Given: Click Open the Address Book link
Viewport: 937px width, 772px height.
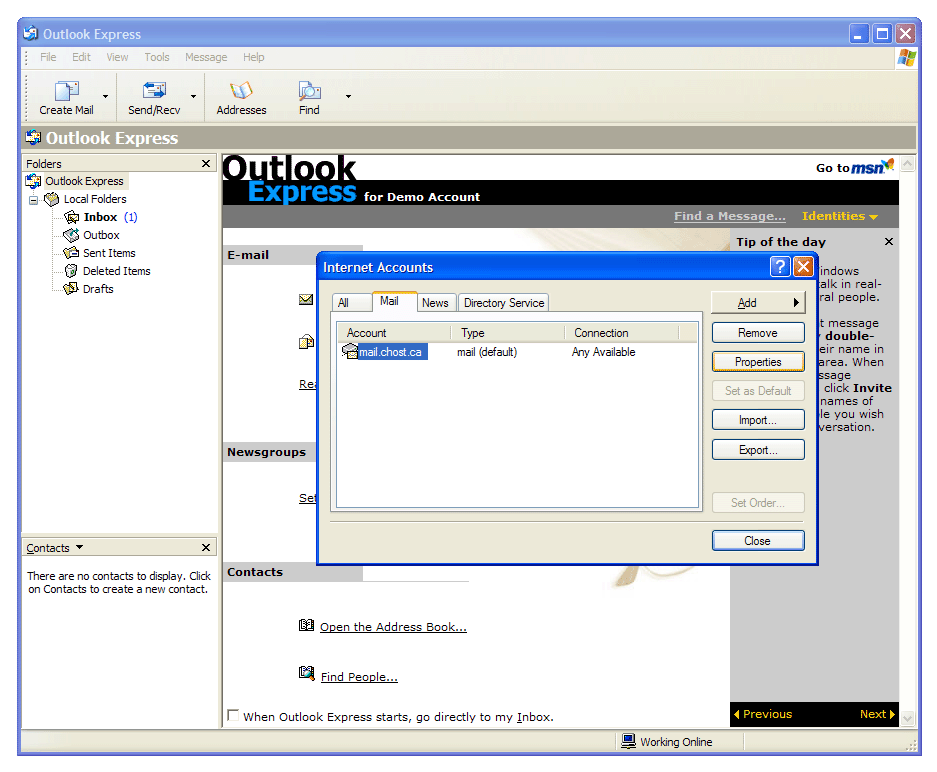Looking at the screenshot, I should [393, 627].
